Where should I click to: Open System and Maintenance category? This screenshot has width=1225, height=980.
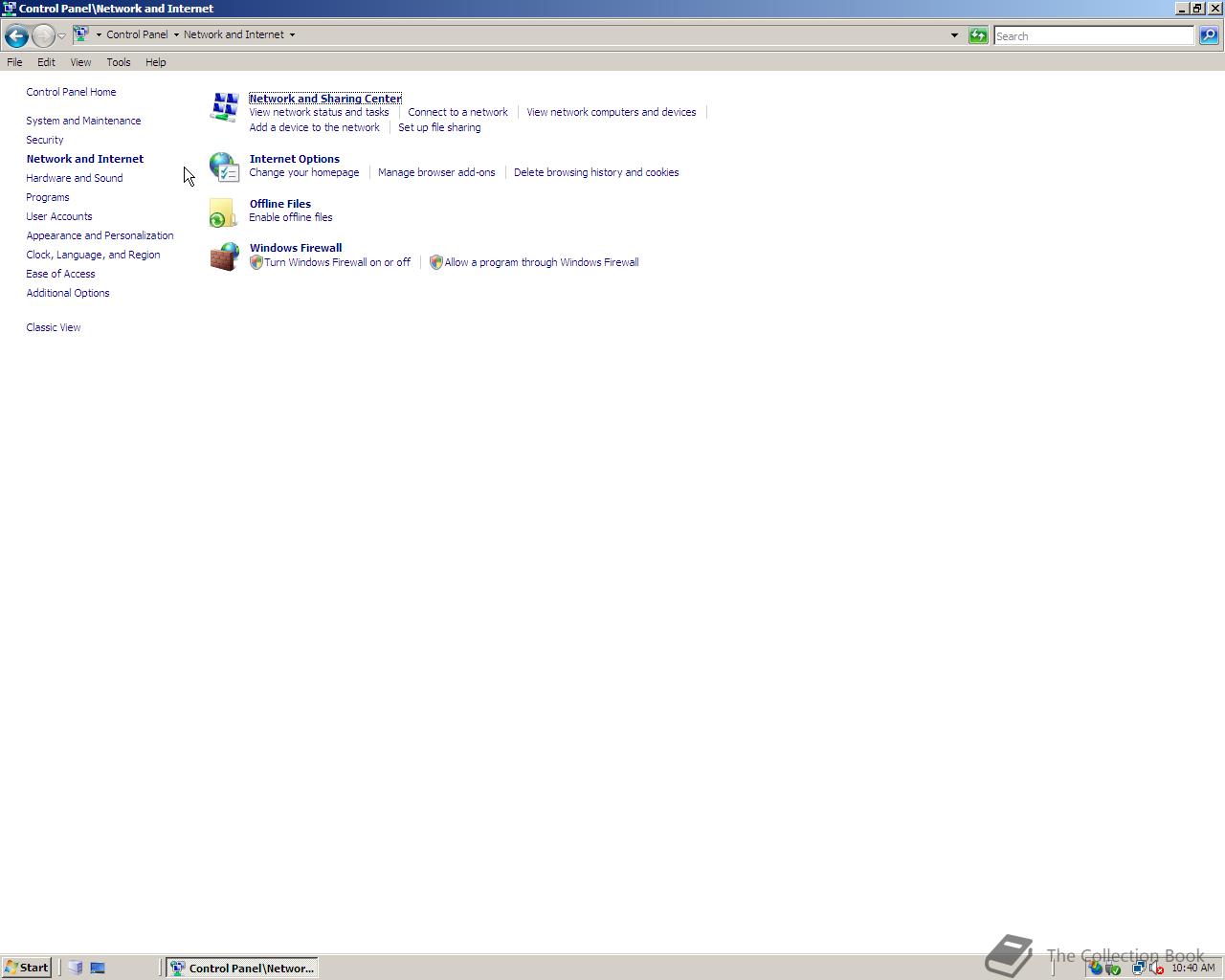click(83, 121)
